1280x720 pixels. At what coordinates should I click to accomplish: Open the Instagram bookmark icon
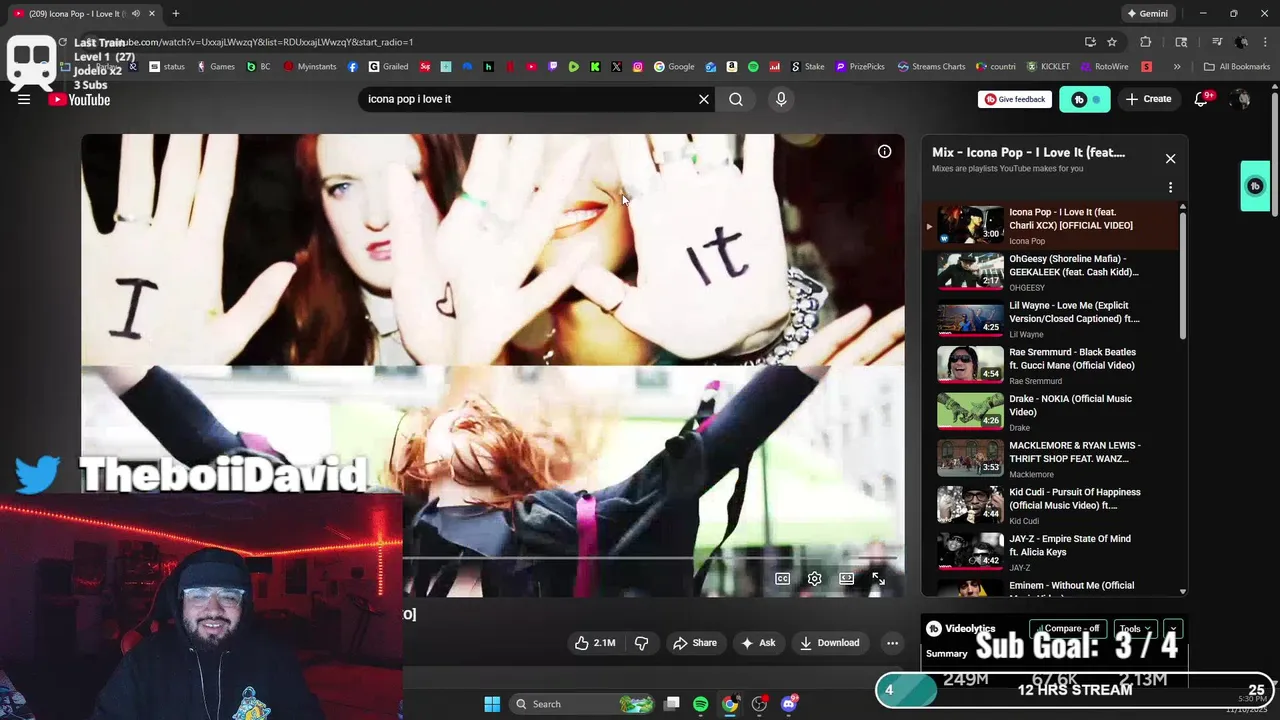click(x=638, y=67)
